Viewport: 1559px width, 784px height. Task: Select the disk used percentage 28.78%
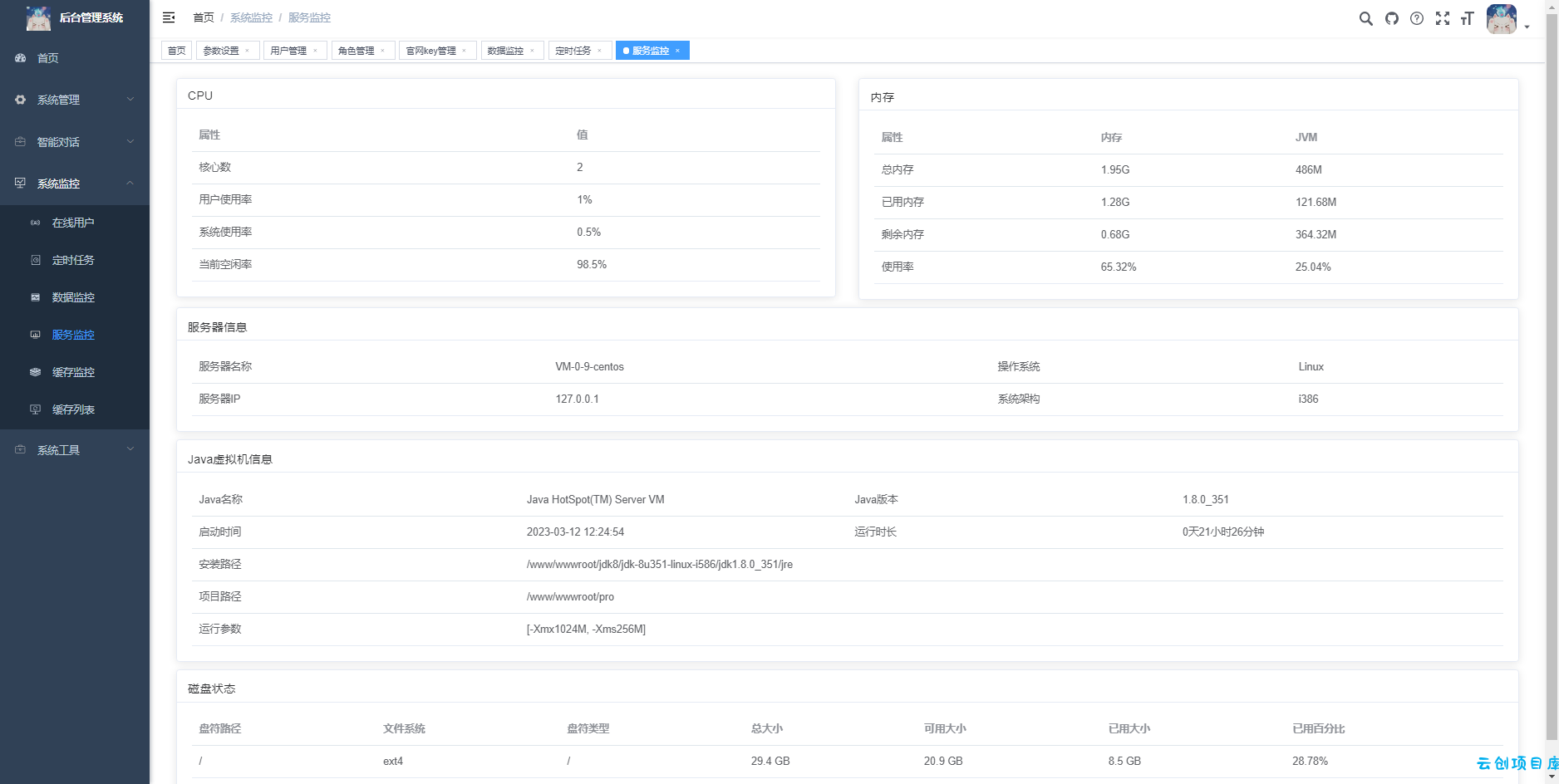tap(1310, 761)
